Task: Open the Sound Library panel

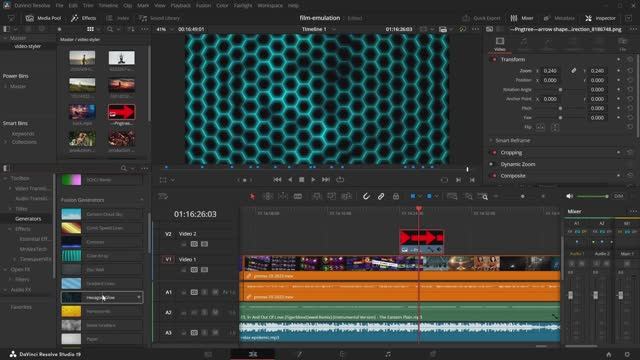Action: tap(159, 18)
